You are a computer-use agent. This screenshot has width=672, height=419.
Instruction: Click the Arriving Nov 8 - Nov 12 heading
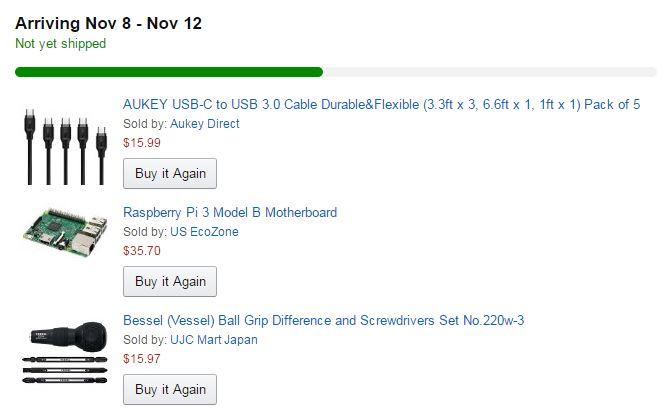tap(108, 23)
